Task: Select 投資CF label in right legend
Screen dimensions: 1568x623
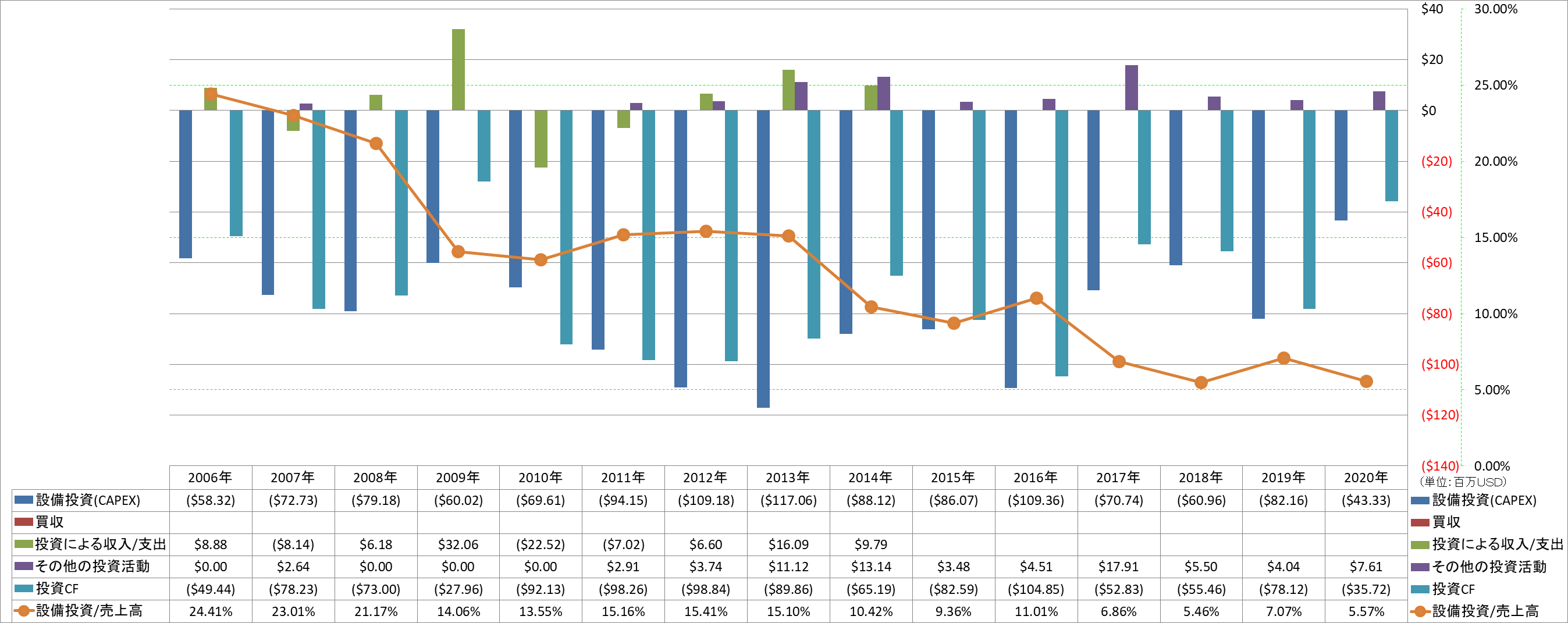Action: tap(1453, 588)
